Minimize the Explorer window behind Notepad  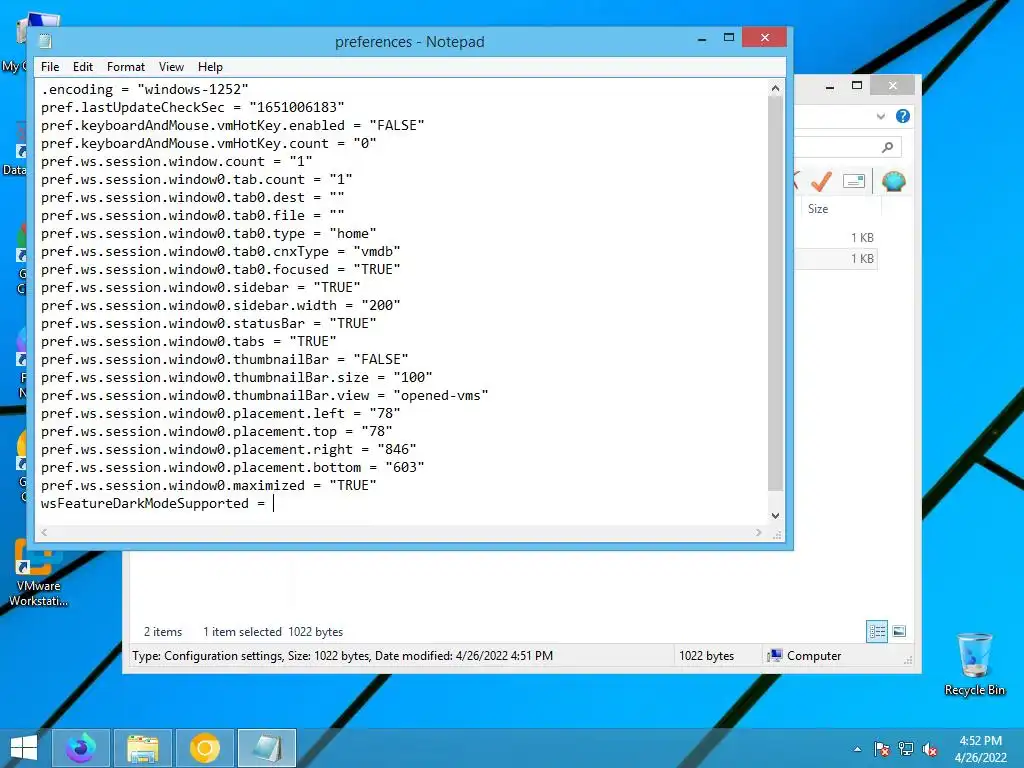[829, 86]
